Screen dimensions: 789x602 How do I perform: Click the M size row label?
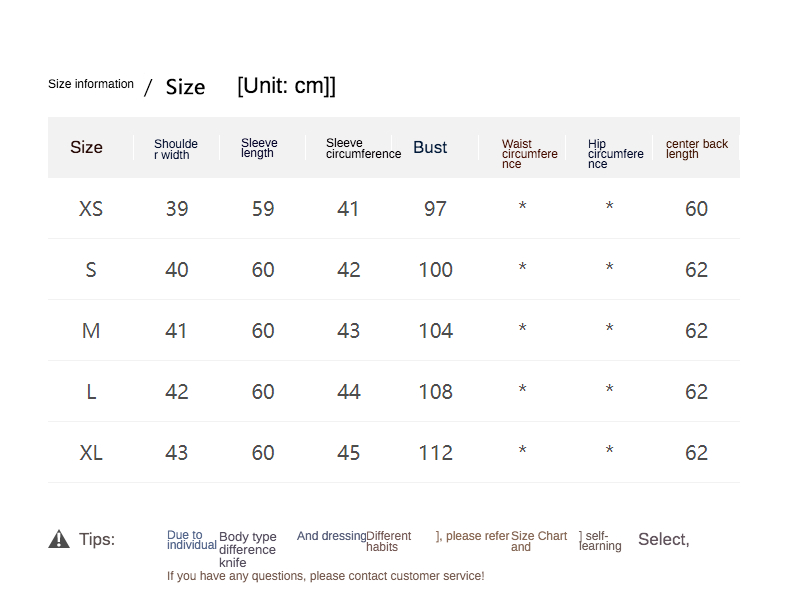coord(91,331)
